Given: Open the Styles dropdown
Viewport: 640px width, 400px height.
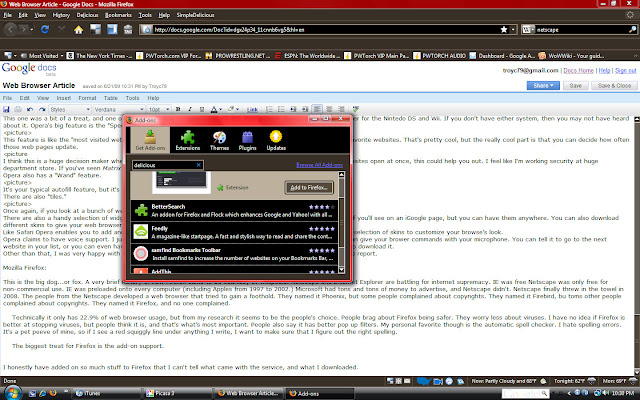Looking at the screenshot, I should [70, 109].
